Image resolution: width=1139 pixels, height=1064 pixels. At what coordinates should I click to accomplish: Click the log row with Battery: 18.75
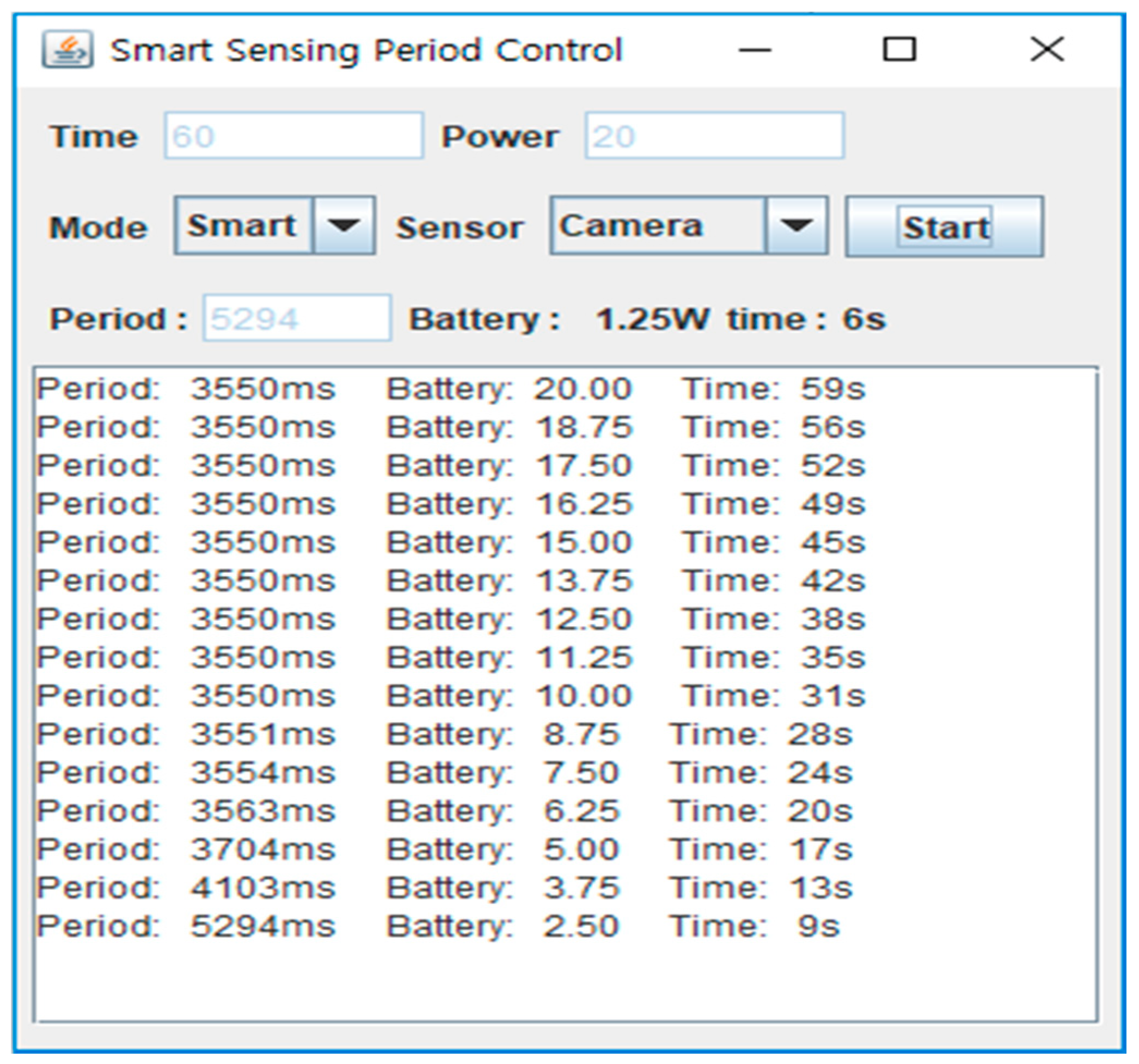pyautogui.click(x=451, y=427)
